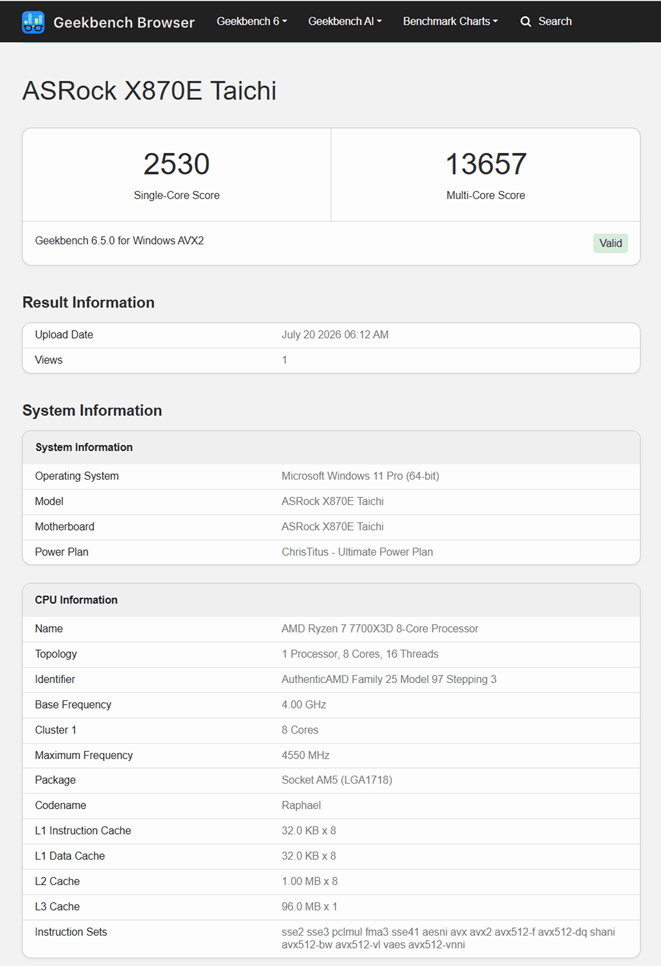Click the Identifier label
Image resolution: width=661 pixels, height=966 pixels.
click(55, 679)
